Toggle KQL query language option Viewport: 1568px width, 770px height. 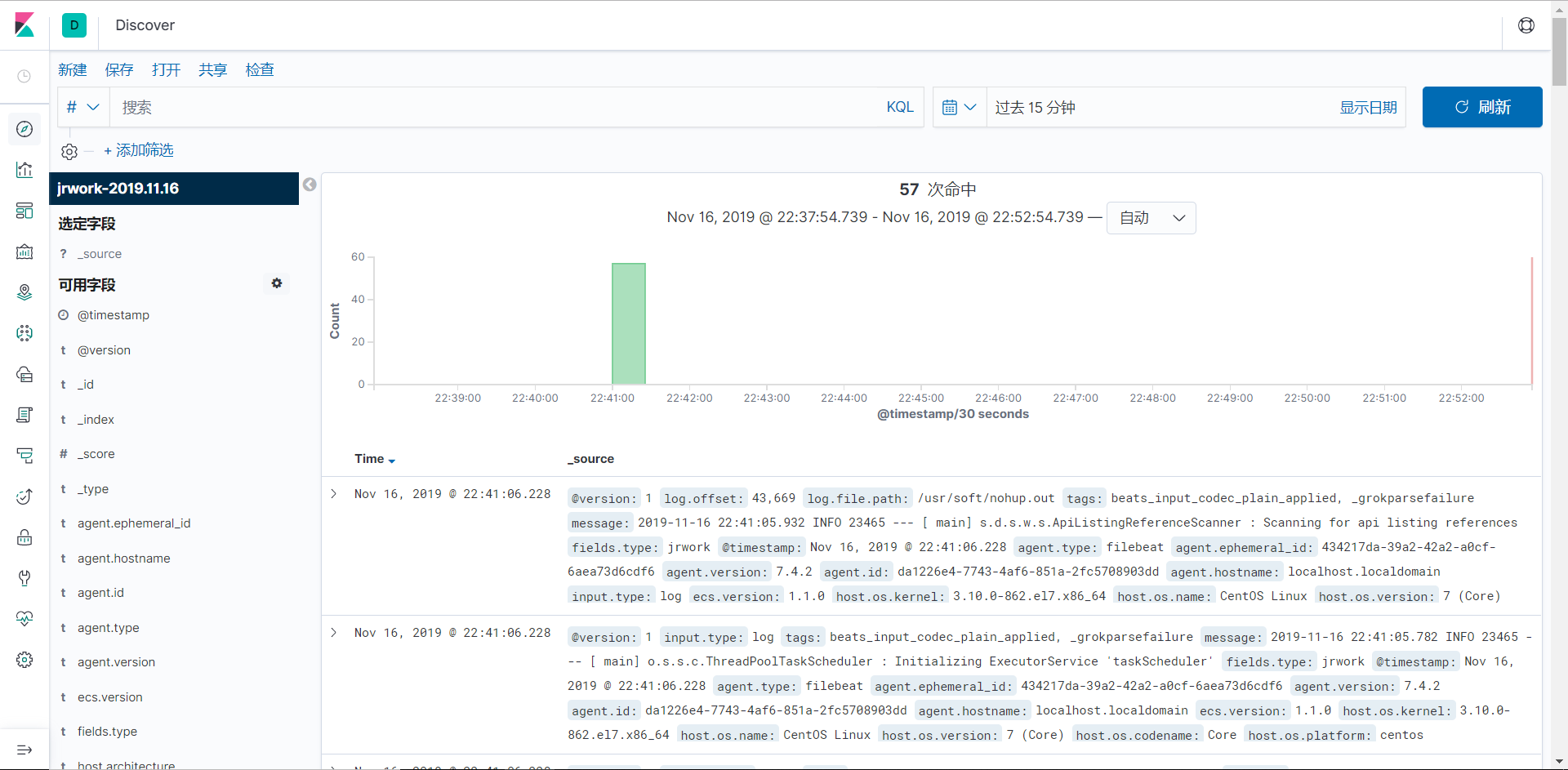pos(900,107)
